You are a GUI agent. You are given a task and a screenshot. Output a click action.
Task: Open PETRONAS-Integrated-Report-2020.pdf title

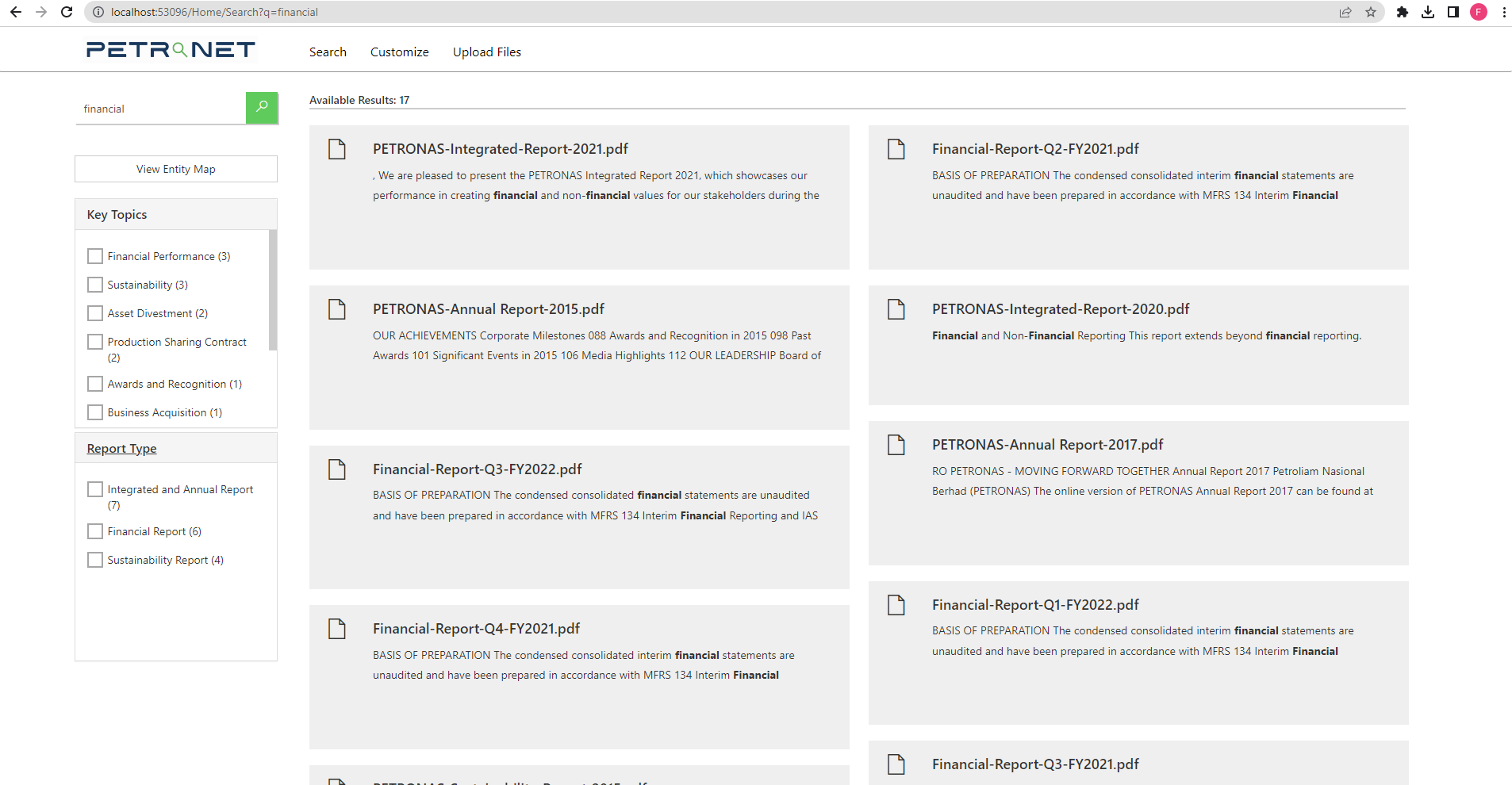(1061, 309)
